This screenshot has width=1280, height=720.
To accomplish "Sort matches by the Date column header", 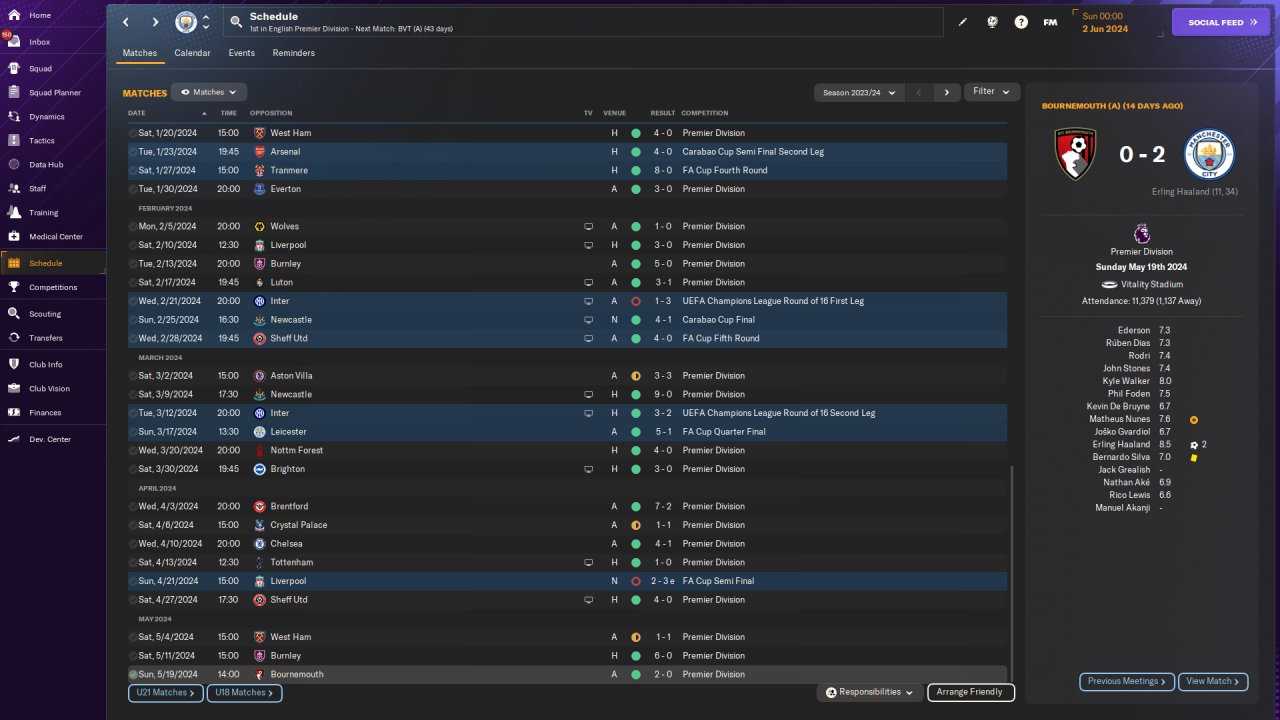I will point(137,113).
